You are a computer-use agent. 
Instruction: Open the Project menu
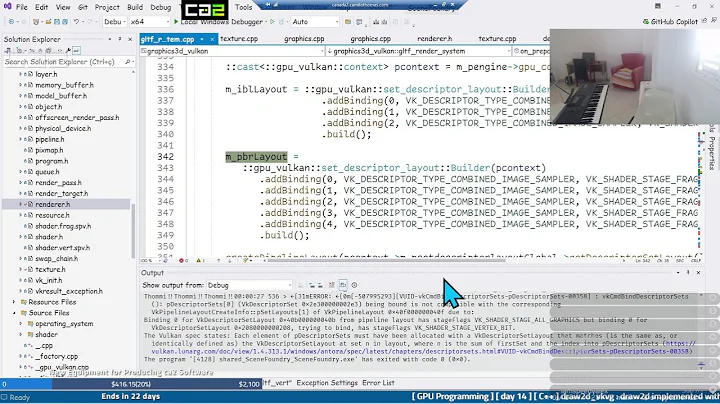click(x=107, y=7)
